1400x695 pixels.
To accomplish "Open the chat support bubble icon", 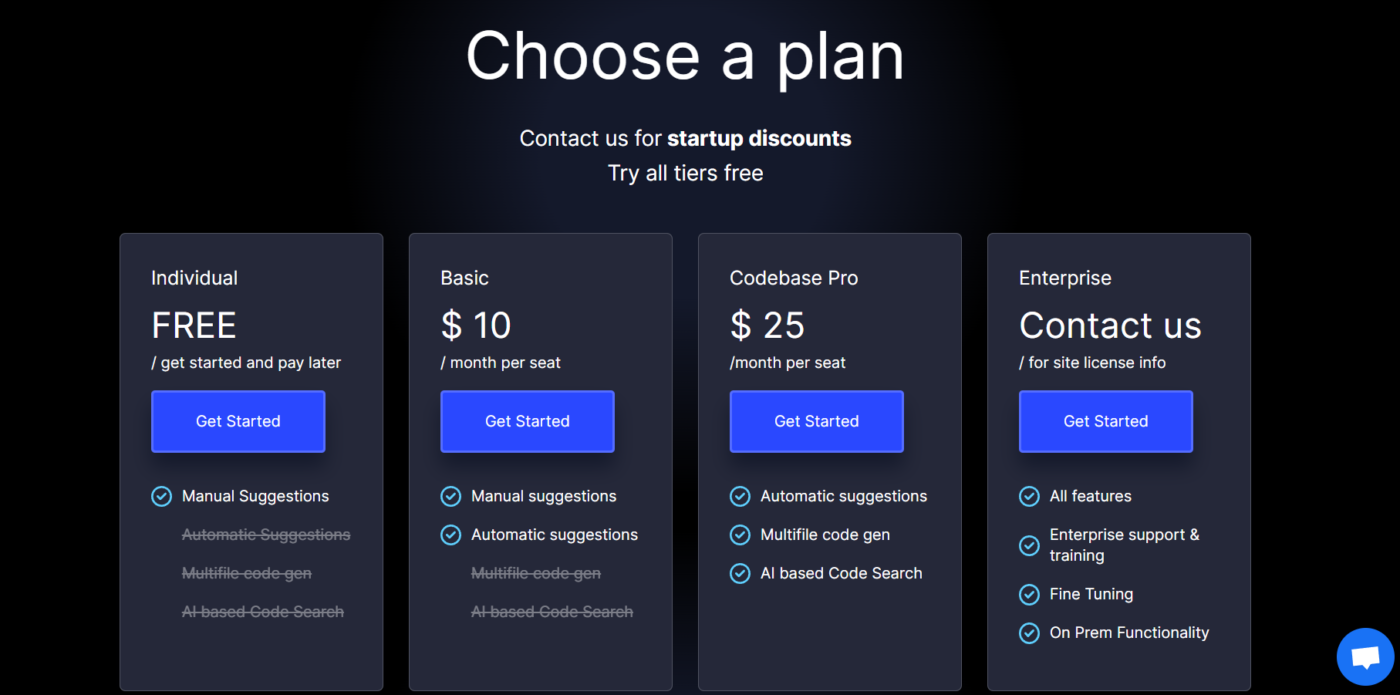I will (1365, 657).
